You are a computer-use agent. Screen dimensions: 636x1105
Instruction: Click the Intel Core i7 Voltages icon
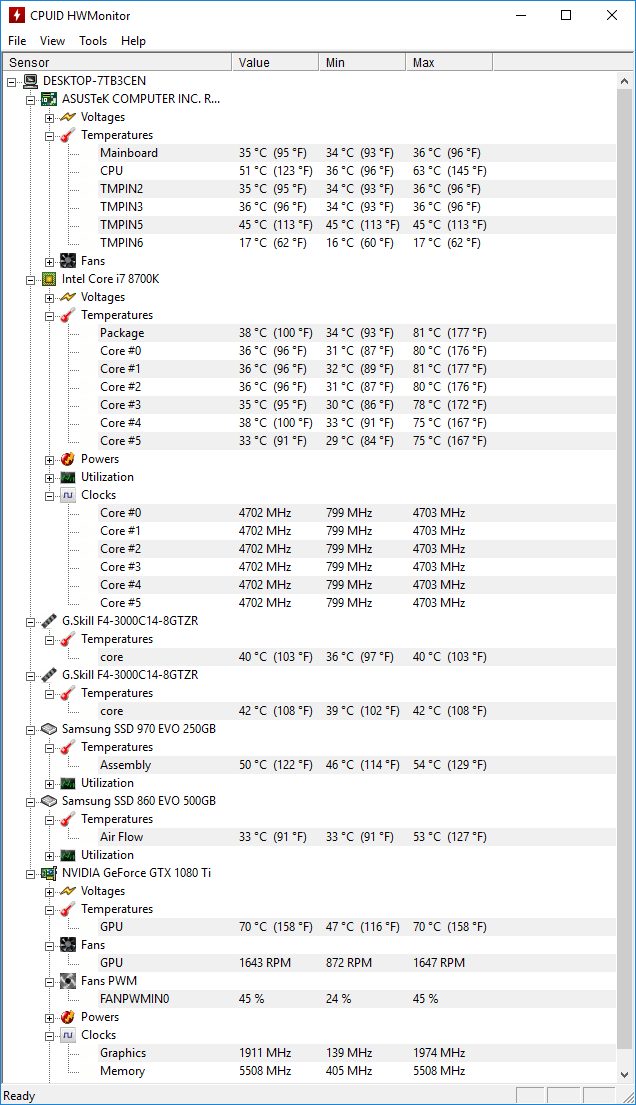[68, 297]
